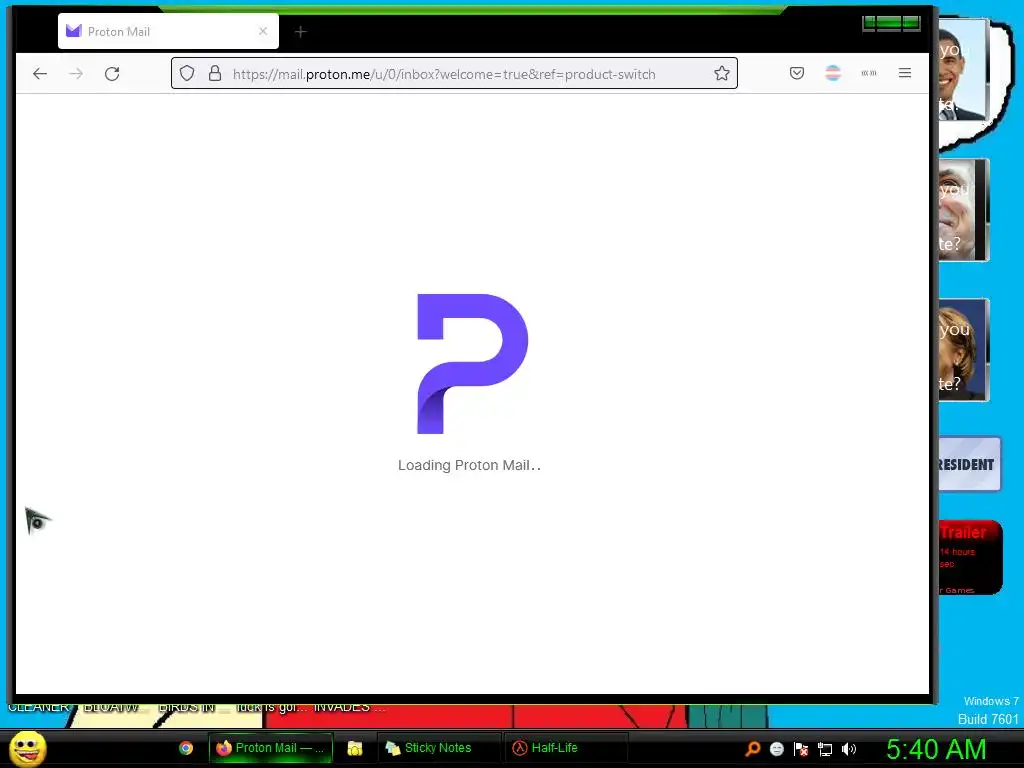Click the browser forward arrow

(x=76, y=74)
